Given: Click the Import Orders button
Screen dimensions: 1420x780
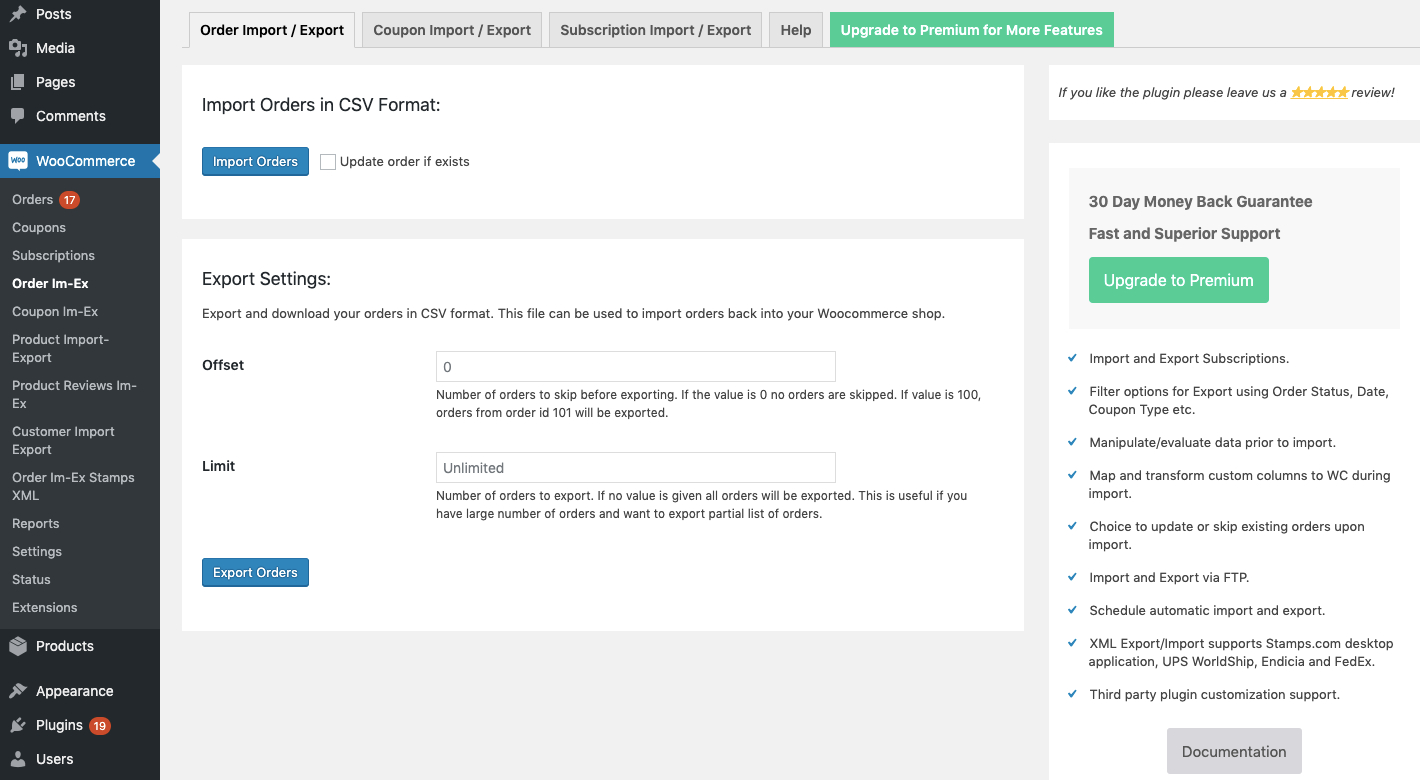Looking at the screenshot, I should pyautogui.click(x=255, y=161).
